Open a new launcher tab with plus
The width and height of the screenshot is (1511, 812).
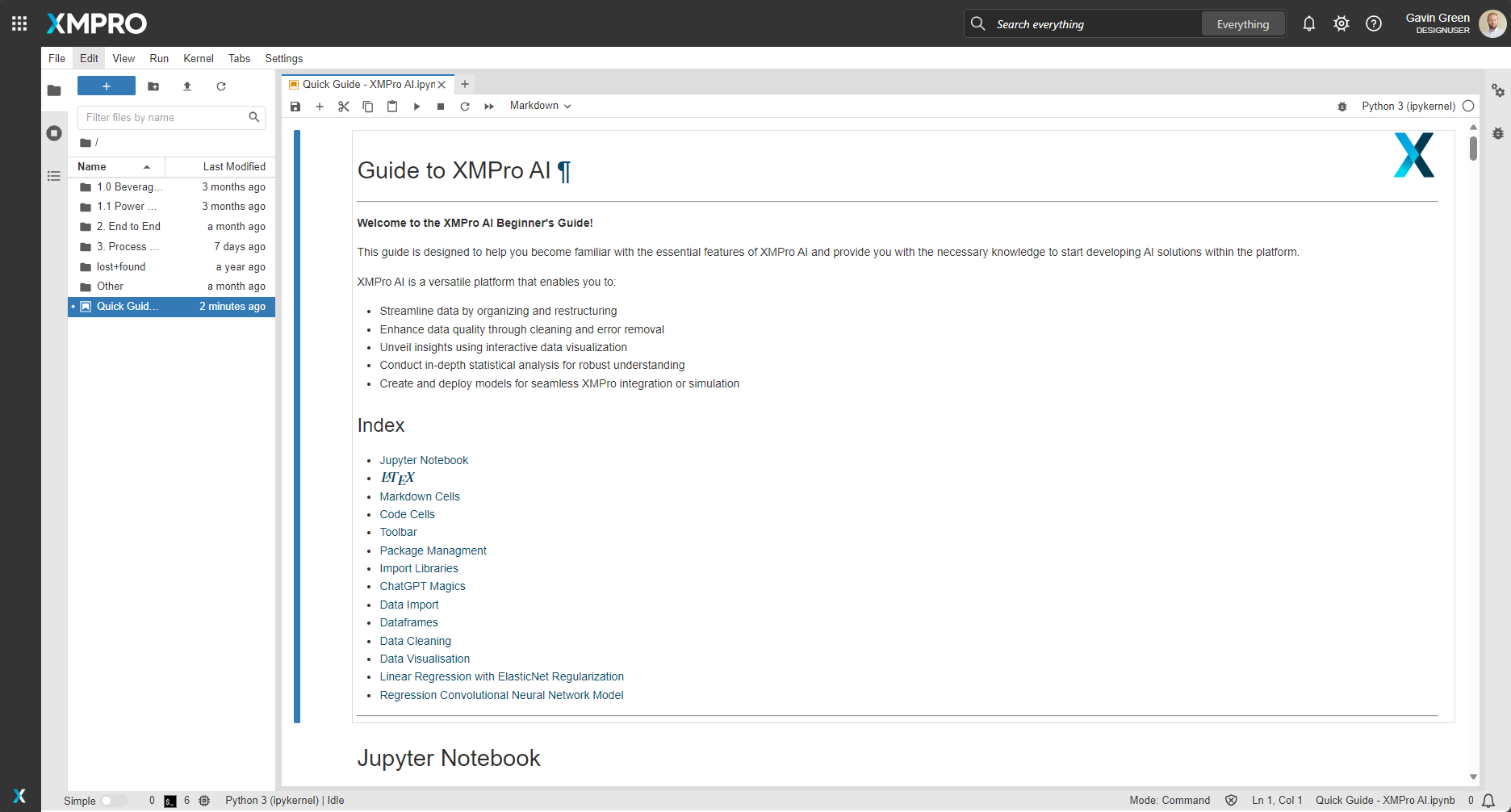click(465, 84)
